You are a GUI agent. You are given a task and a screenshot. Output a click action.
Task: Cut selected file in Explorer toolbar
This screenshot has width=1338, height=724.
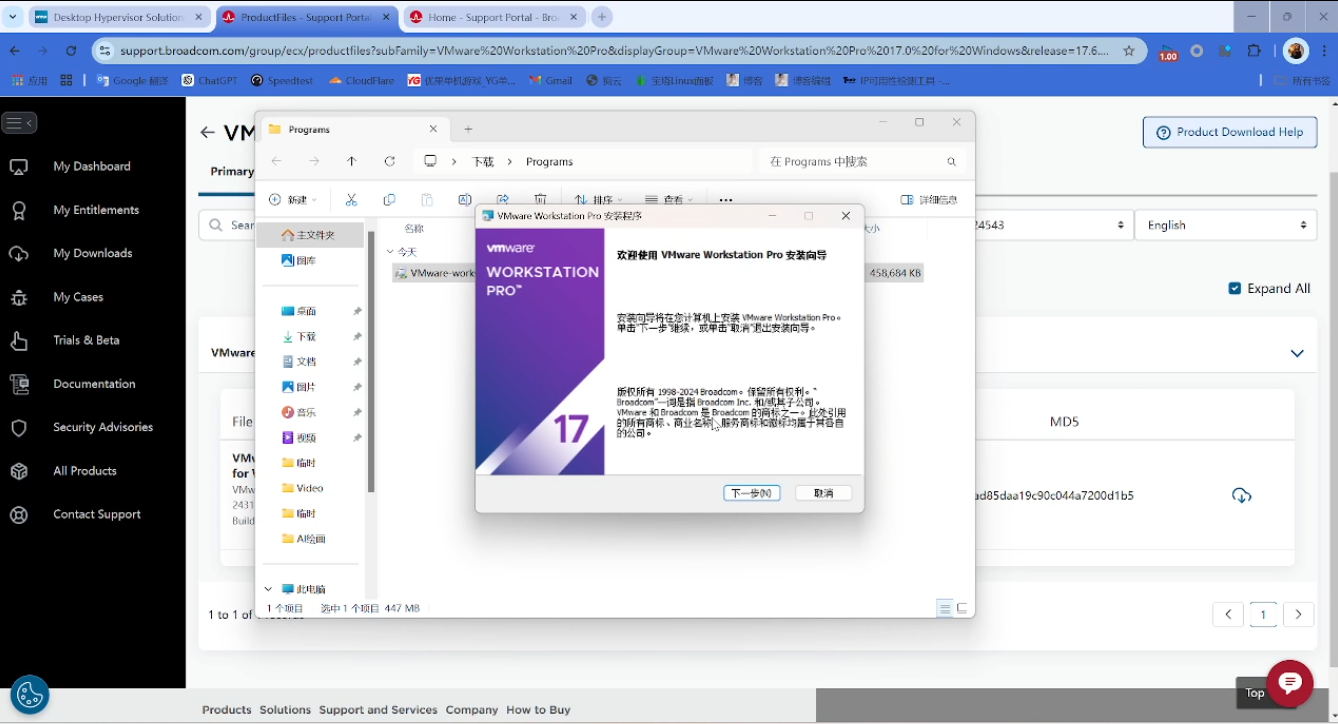[x=351, y=200]
